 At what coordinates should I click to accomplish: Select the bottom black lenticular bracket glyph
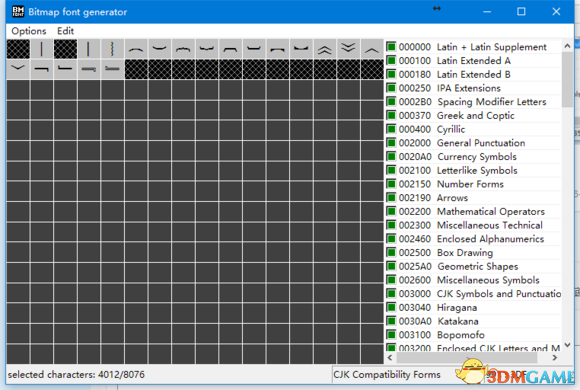301,49
